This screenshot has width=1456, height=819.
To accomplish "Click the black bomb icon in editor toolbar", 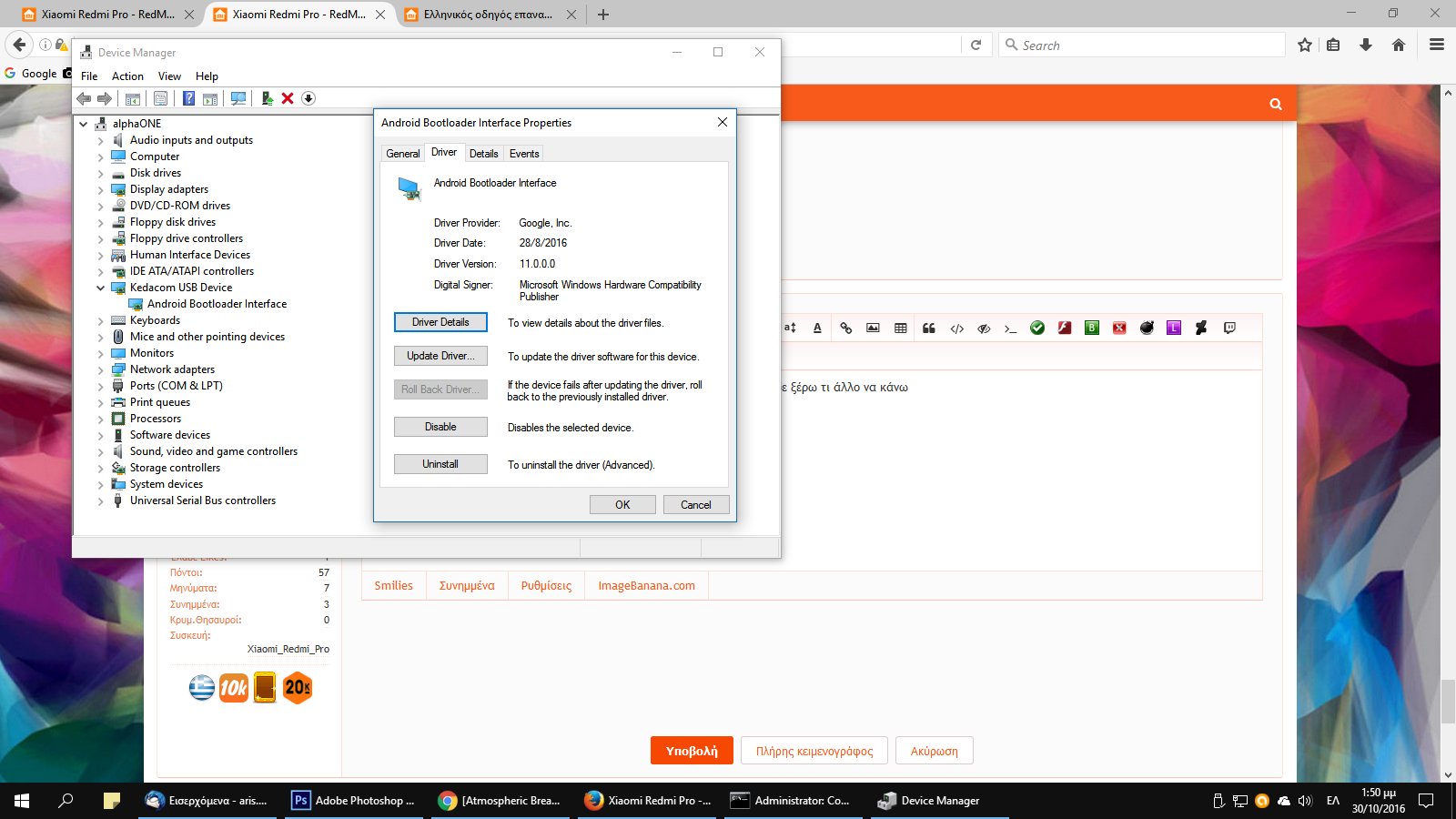I will click(1147, 329).
